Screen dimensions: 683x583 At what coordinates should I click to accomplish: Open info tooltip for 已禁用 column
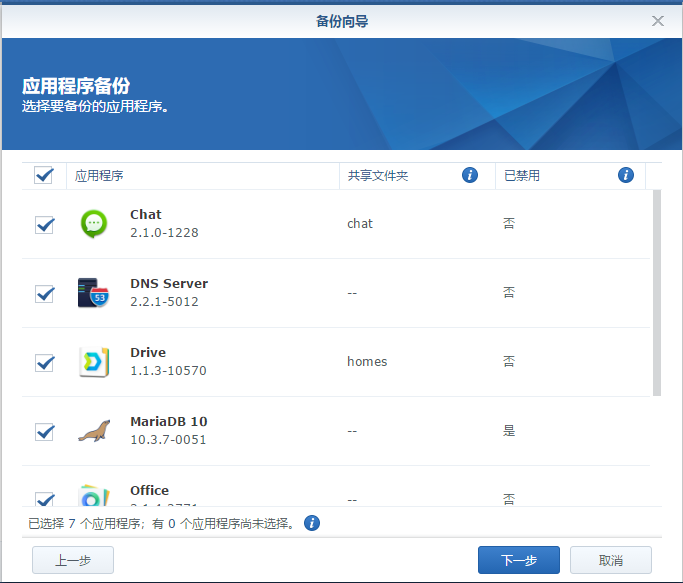pos(626,175)
